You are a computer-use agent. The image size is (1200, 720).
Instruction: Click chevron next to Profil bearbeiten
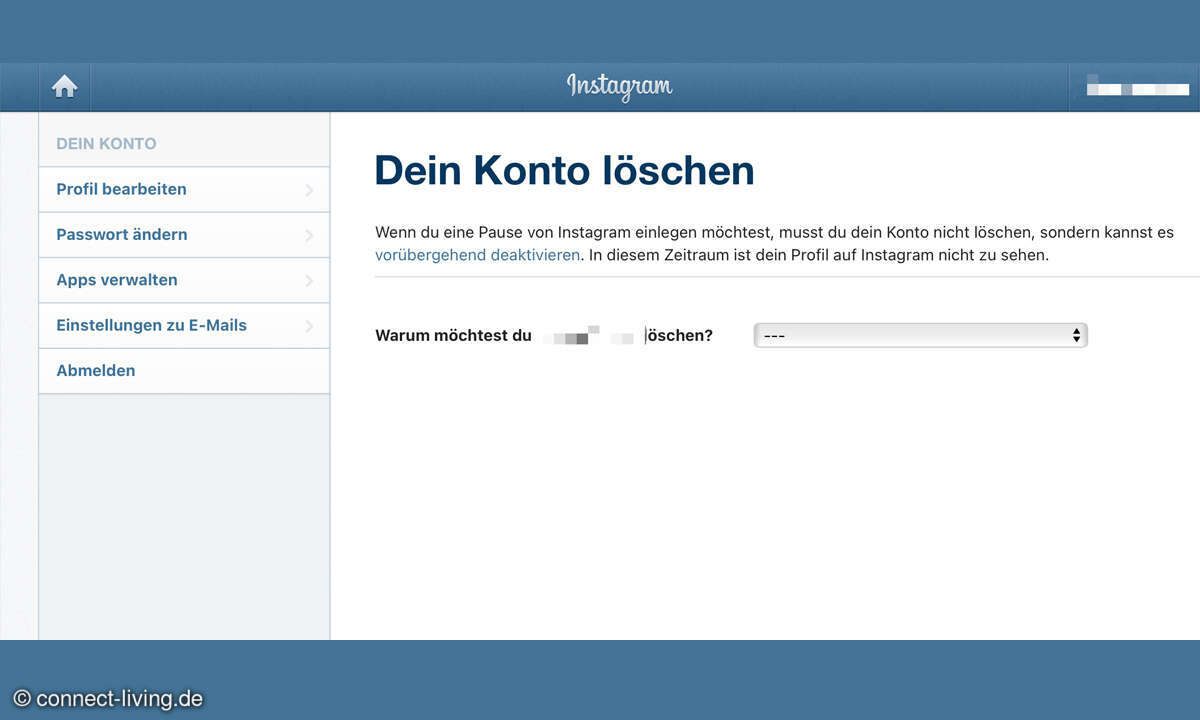point(309,190)
